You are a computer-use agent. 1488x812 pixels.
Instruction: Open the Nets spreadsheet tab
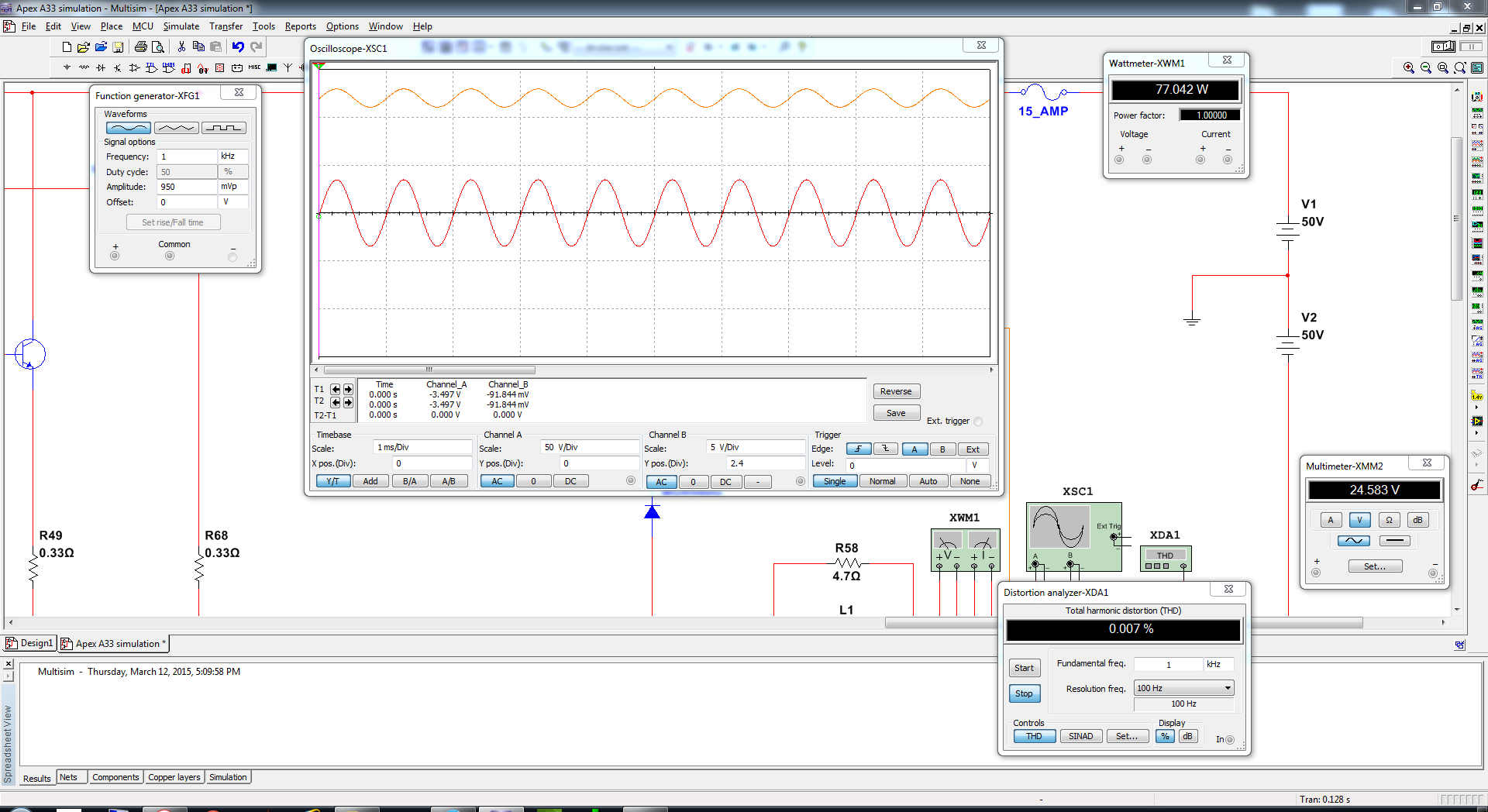tap(69, 777)
